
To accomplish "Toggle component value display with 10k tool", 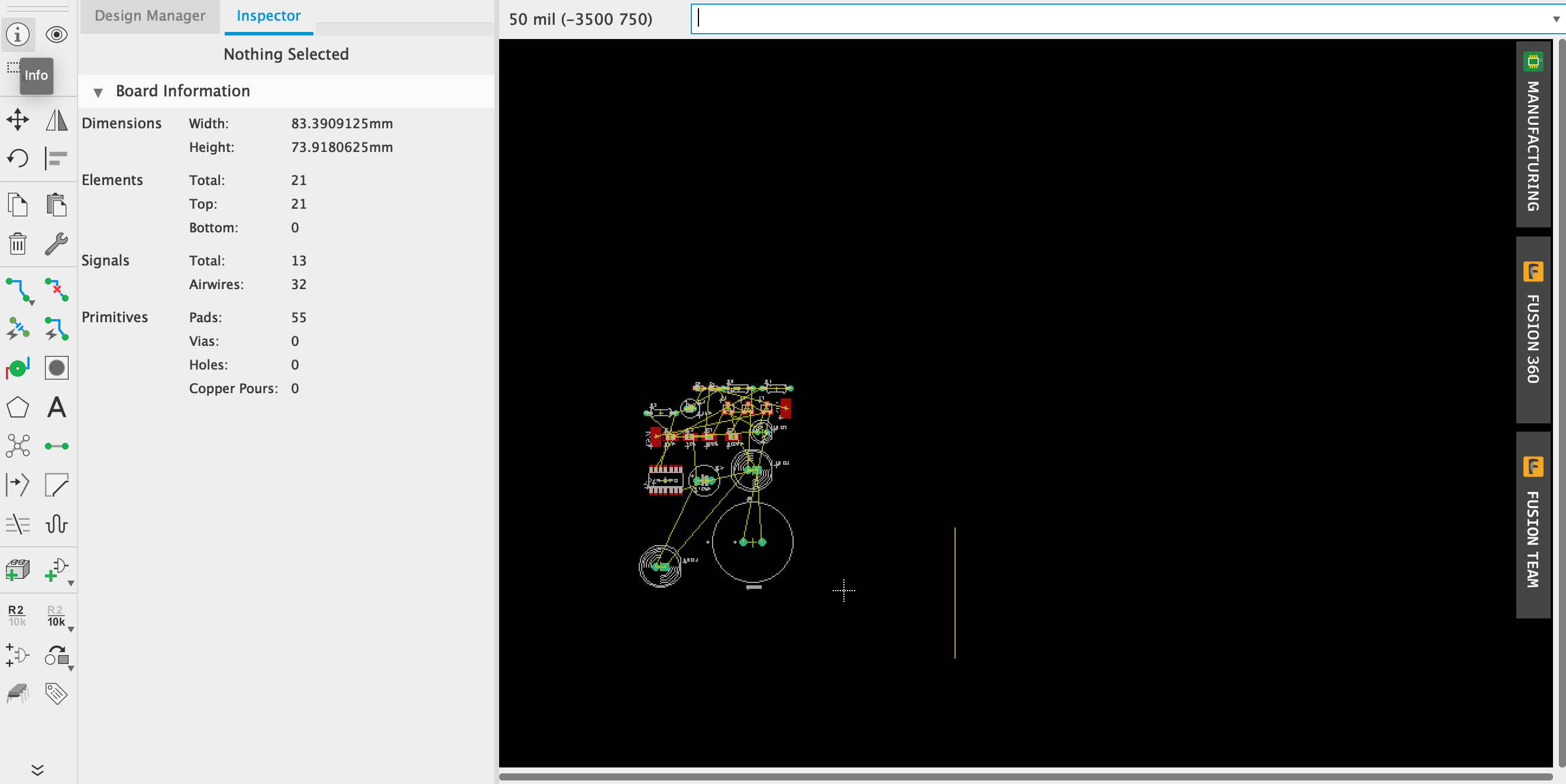I will click(56, 615).
